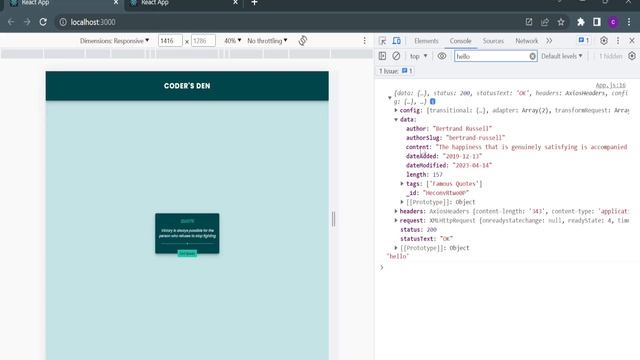The width and height of the screenshot is (640, 360).
Task: Open the top context dropdown
Action: tap(419, 56)
